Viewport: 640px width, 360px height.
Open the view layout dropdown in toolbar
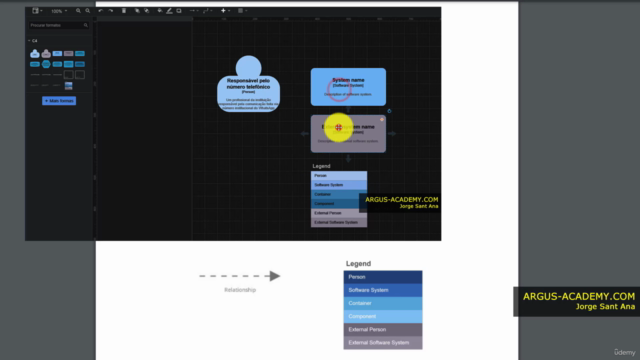pyautogui.click(x=37, y=11)
